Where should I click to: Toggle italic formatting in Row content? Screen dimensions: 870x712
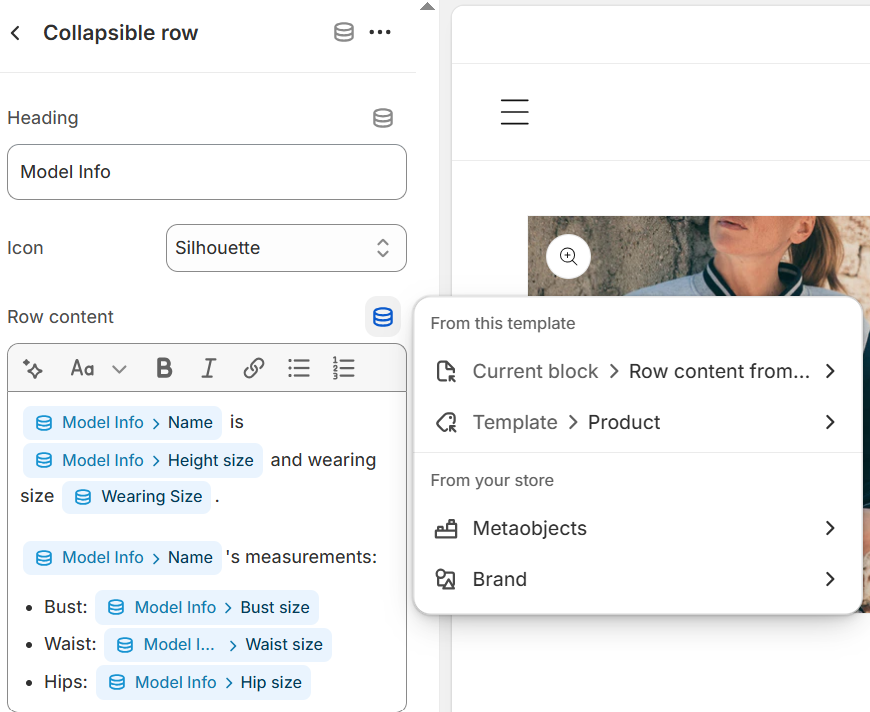point(208,369)
